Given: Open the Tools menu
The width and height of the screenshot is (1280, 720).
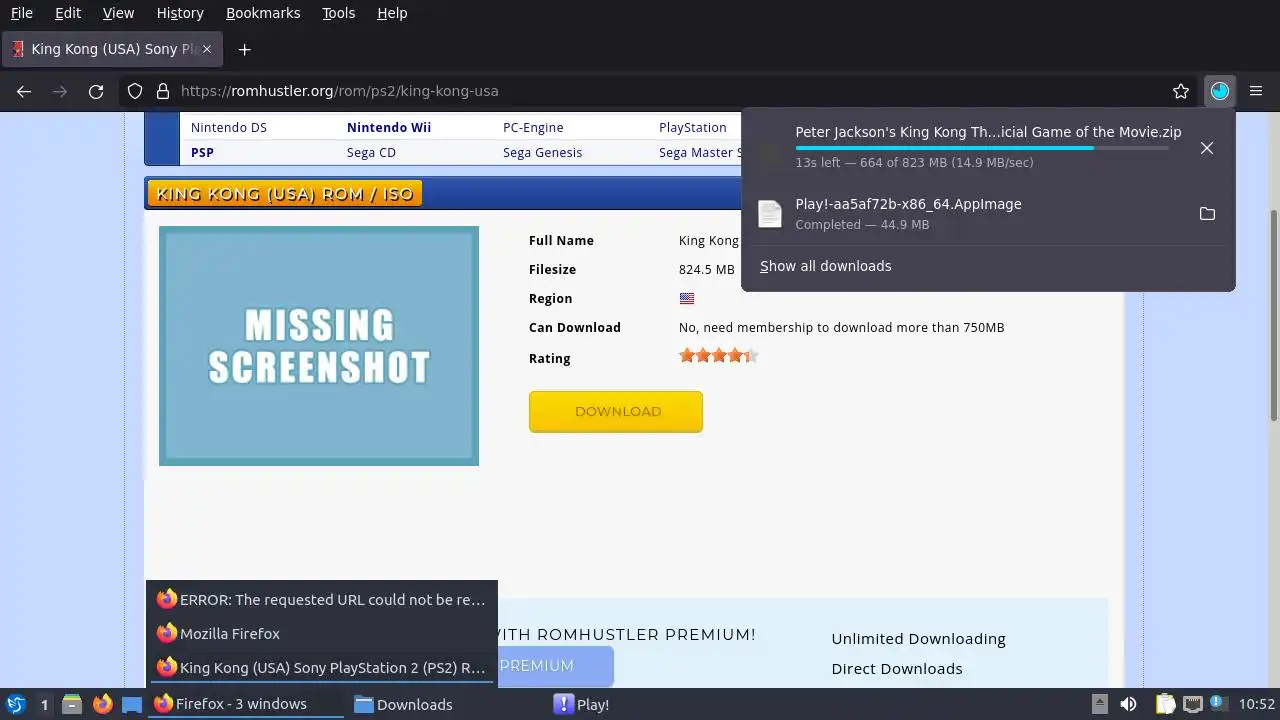Looking at the screenshot, I should pos(338,13).
